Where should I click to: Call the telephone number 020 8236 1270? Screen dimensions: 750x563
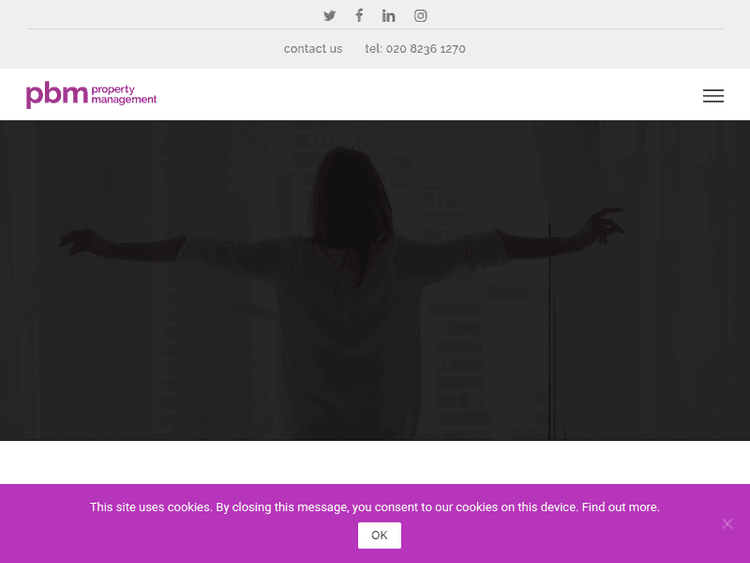click(415, 49)
